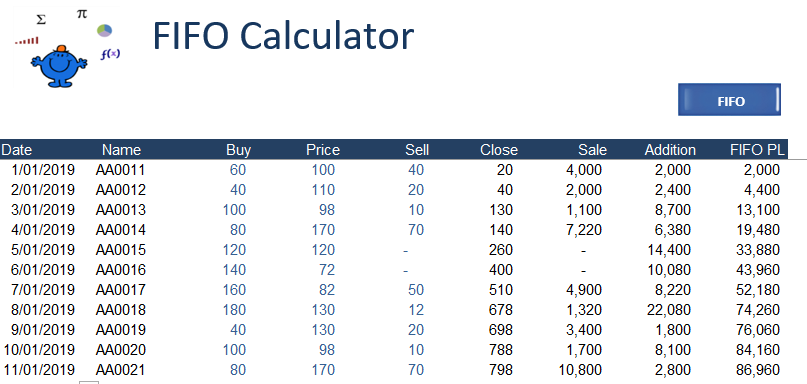The height and width of the screenshot is (384, 807).
Task: Select the FIFO PL column header
Action: (x=758, y=150)
